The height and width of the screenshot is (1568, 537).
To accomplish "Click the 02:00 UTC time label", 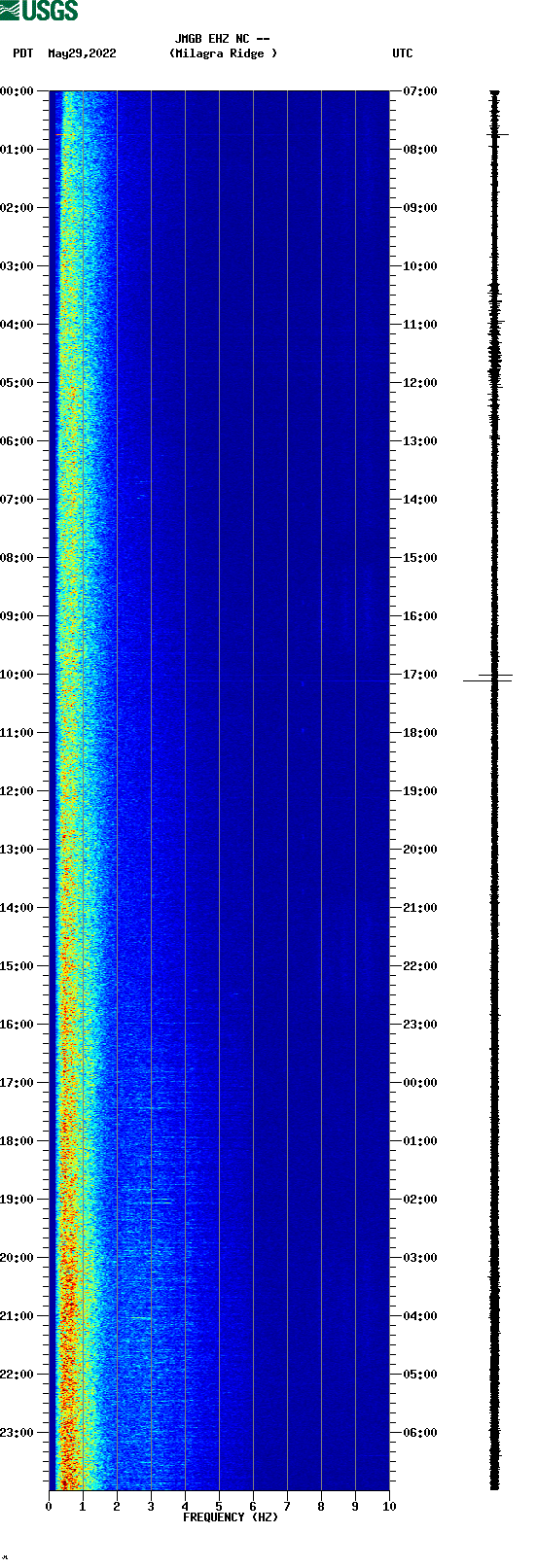I will [420, 1200].
